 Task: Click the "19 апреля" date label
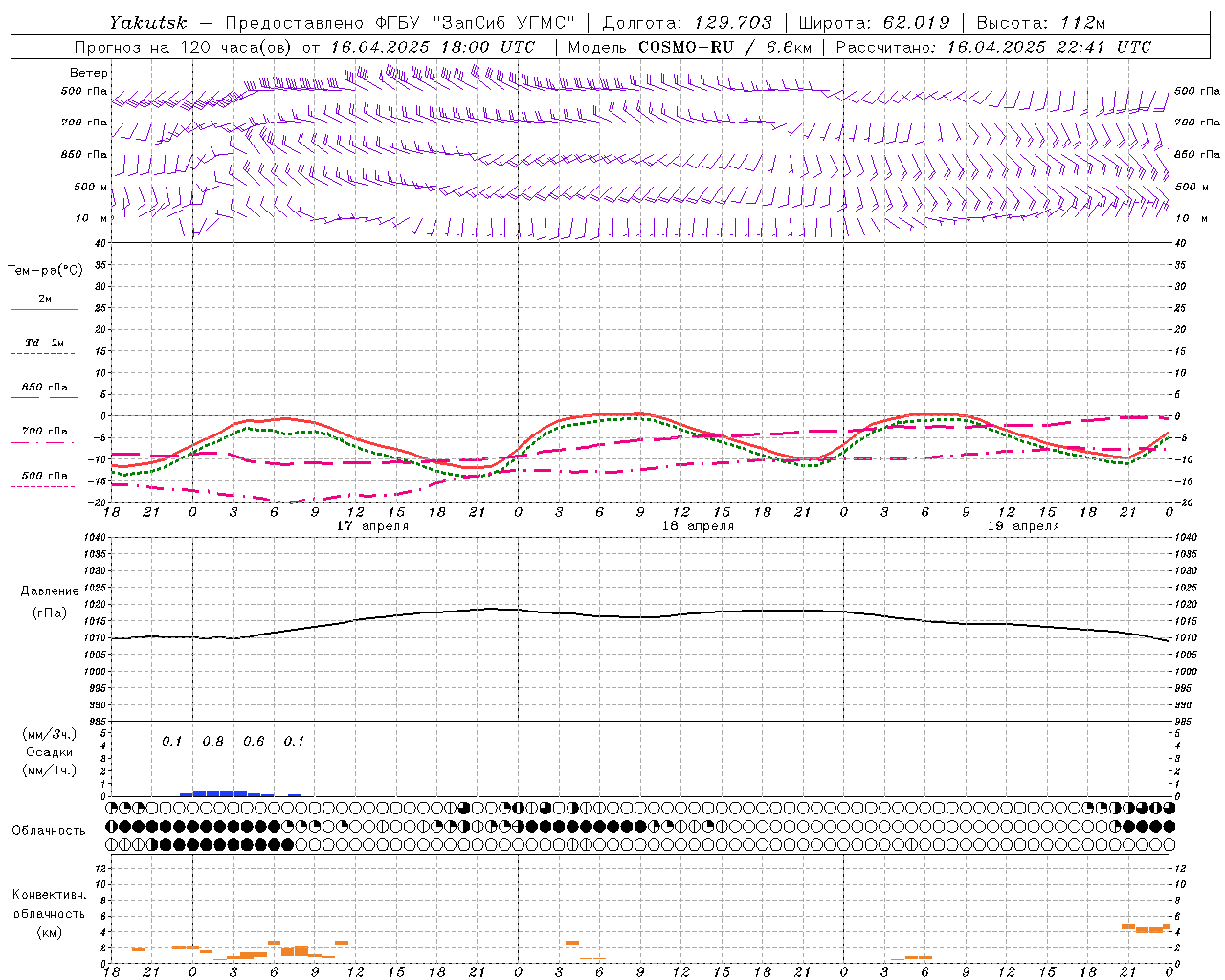[x=1023, y=526]
